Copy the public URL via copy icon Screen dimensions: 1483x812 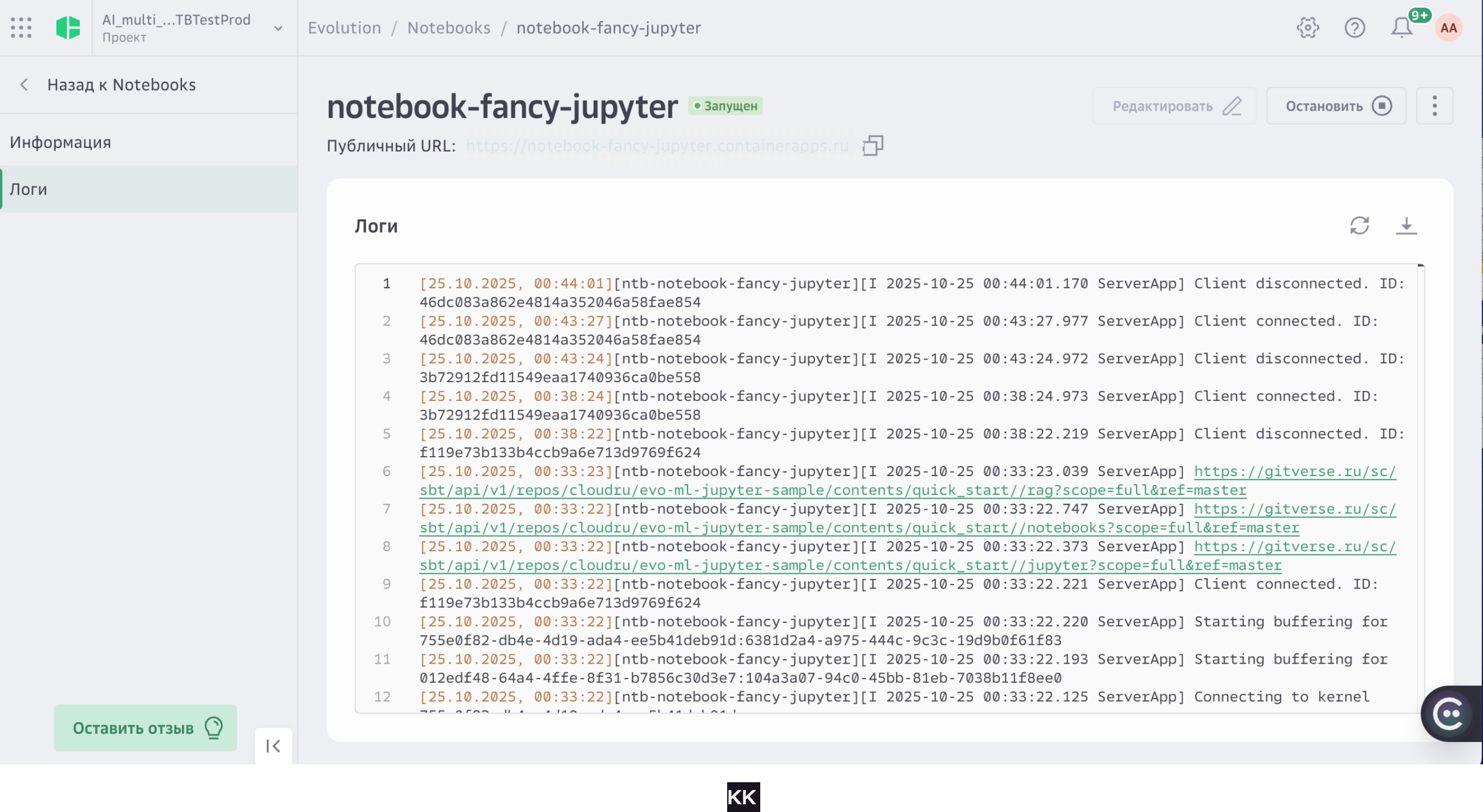[x=873, y=146]
